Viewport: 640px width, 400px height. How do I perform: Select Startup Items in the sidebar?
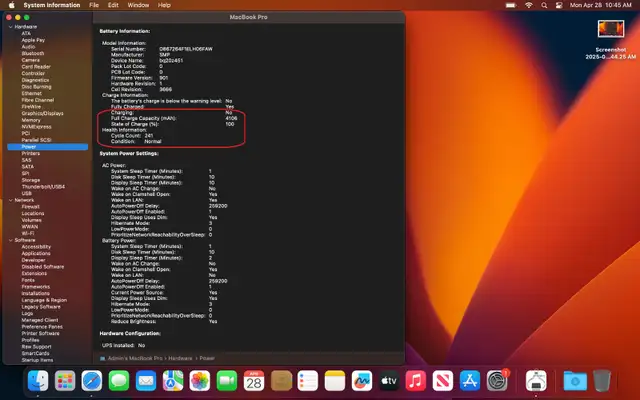pyautogui.click(x=37, y=360)
